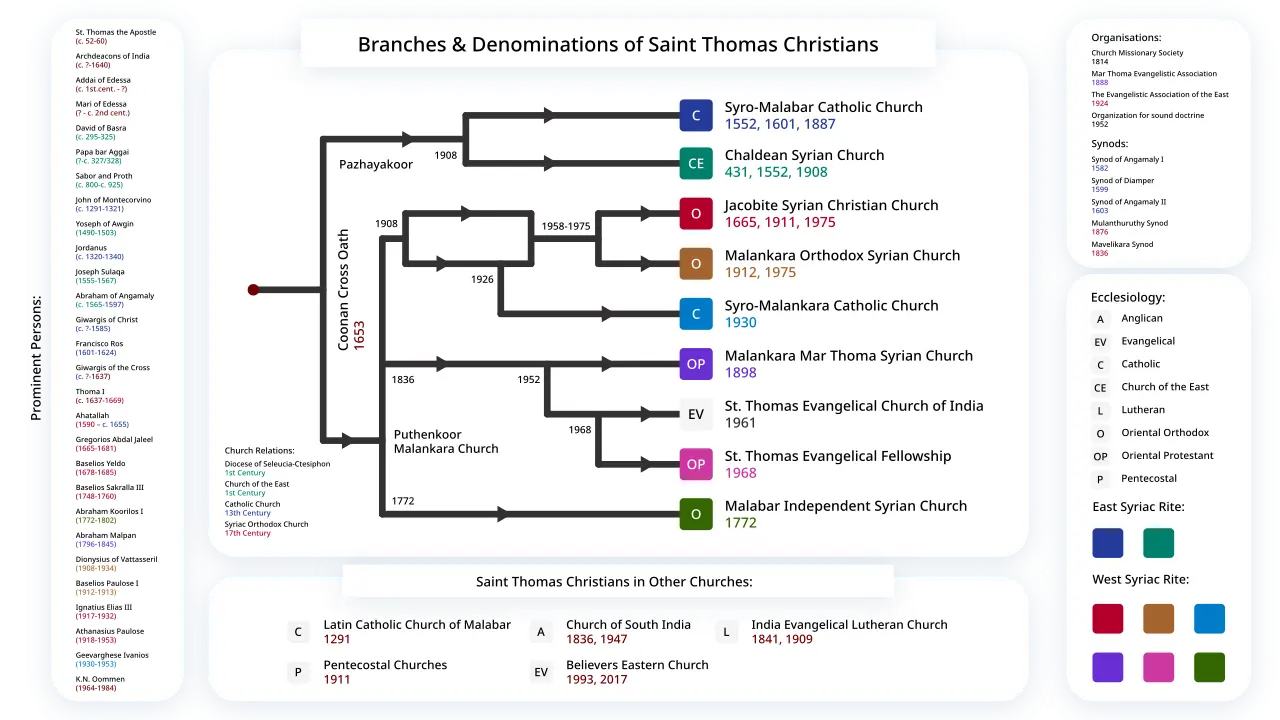Click 'St. Thomas the Apostle' in Prominent Persons
Viewport: 1280px width, 720px height.
pos(118,32)
